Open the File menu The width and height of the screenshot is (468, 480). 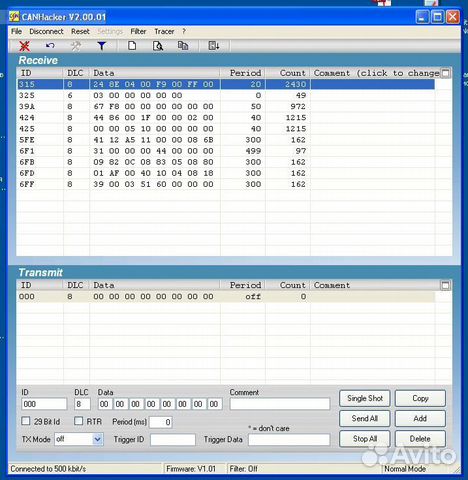16,31
